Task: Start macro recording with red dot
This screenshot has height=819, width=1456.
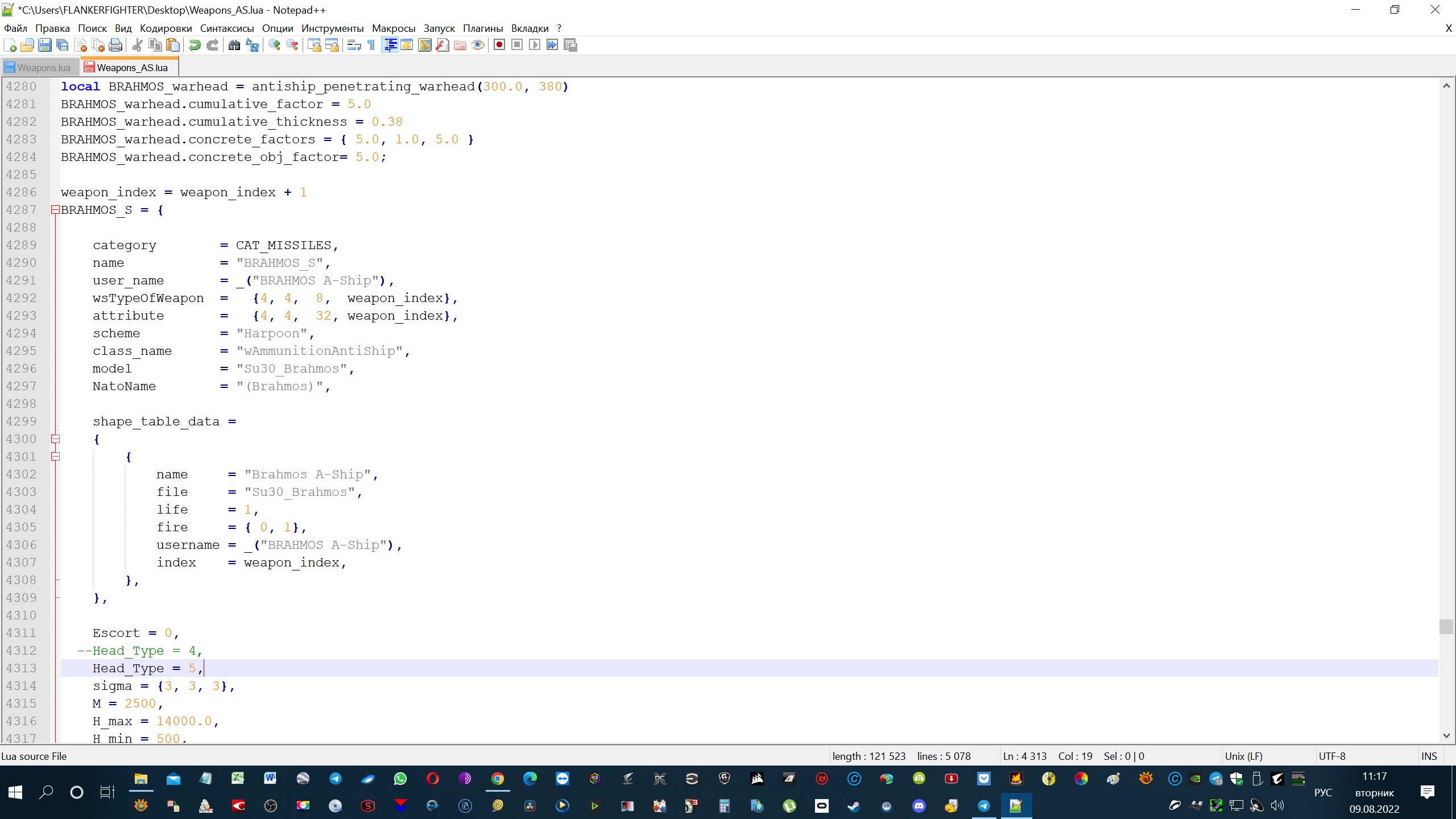Action: pos(499,45)
